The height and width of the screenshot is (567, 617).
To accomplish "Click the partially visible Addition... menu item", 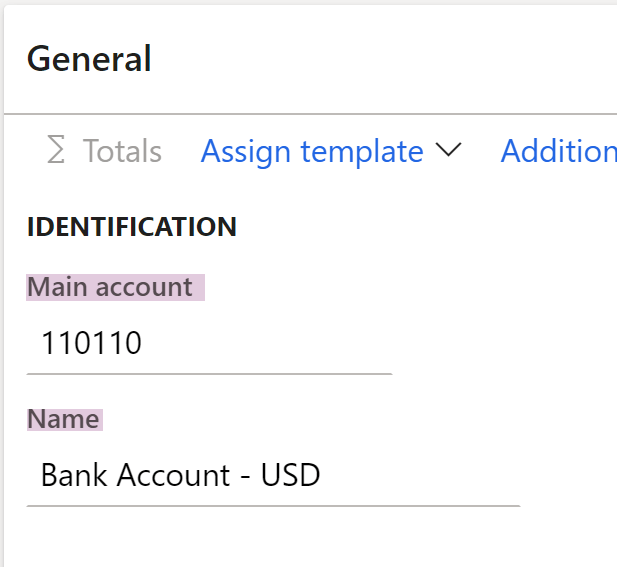I will (x=558, y=151).
